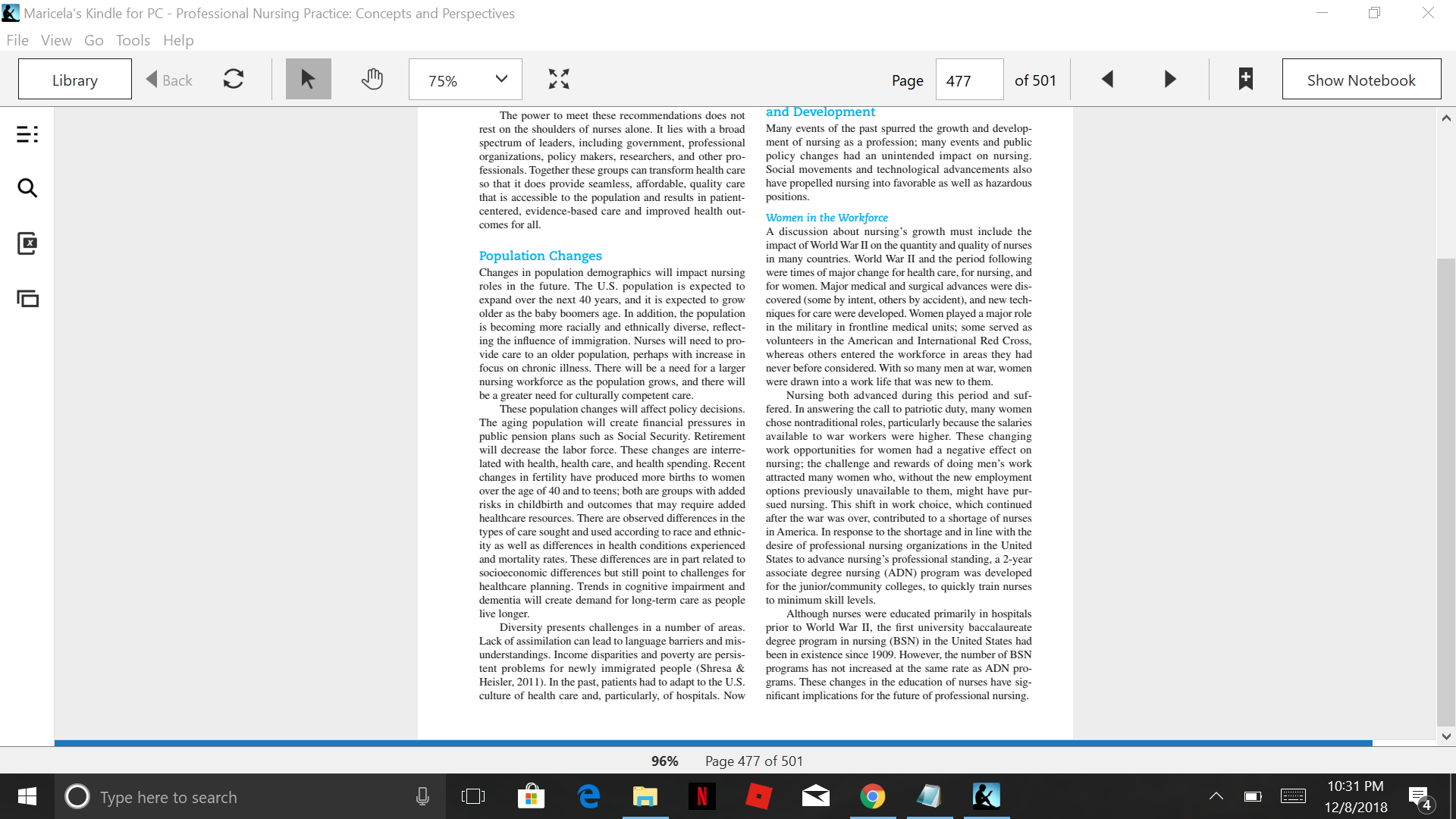Open Microsoft Edge from taskbar

588,796
